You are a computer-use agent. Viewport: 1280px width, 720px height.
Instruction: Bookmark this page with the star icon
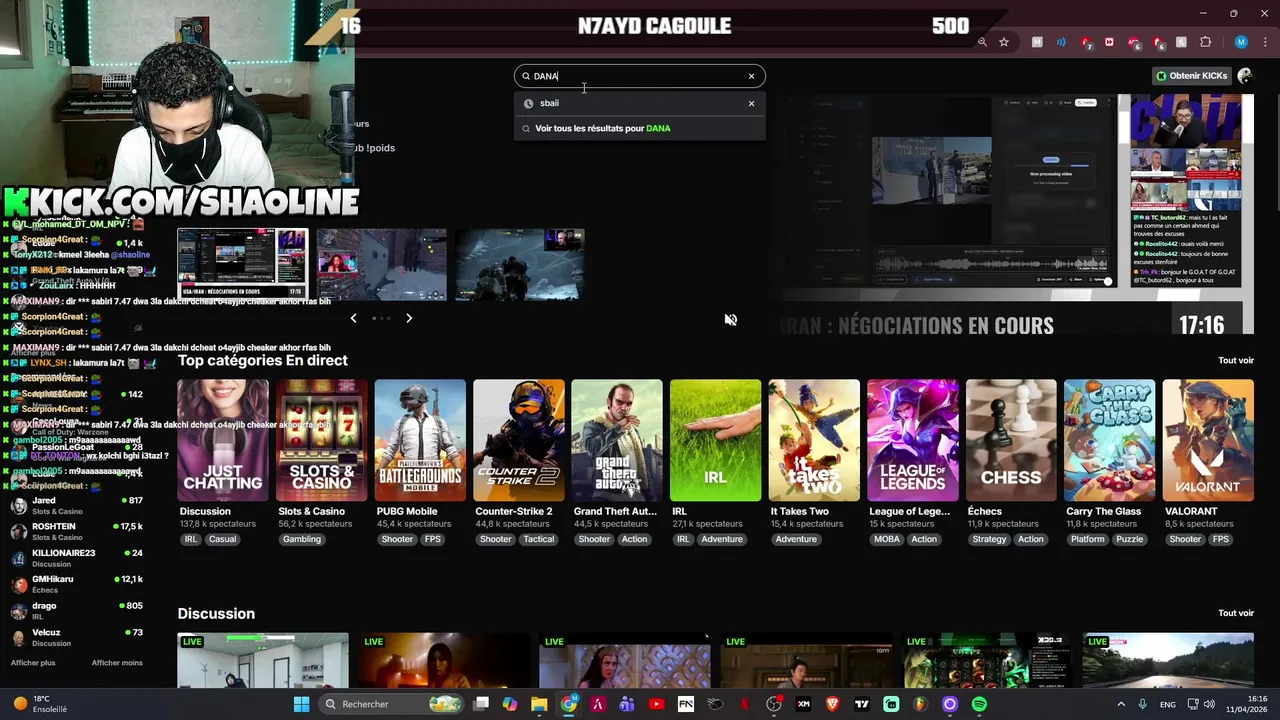click(1004, 42)
